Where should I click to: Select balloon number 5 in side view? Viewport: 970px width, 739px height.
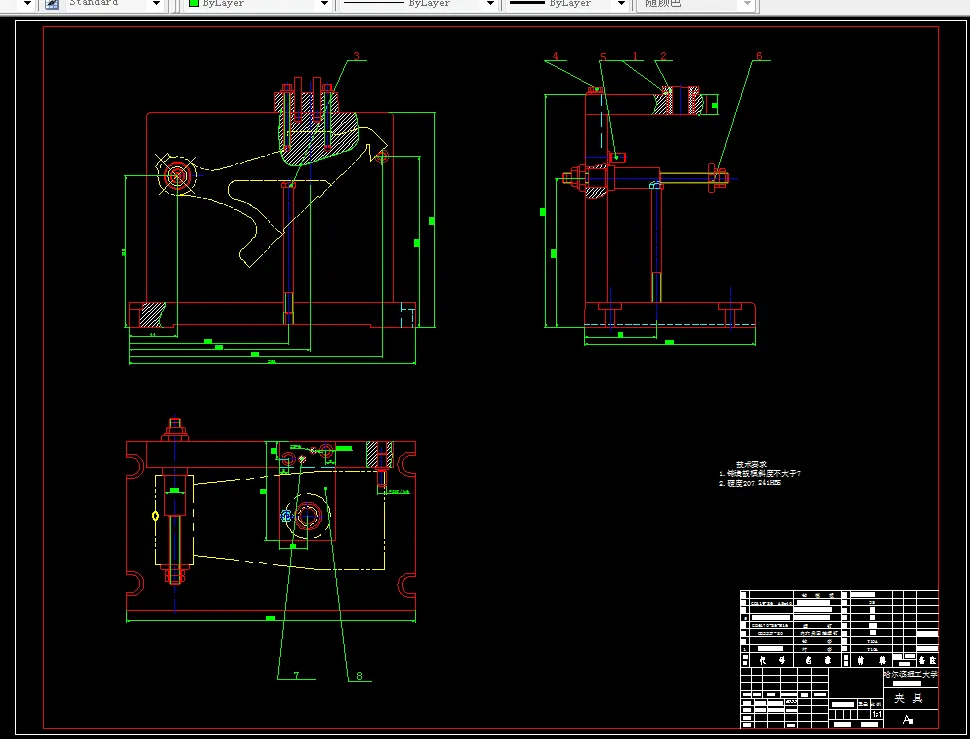603,57
